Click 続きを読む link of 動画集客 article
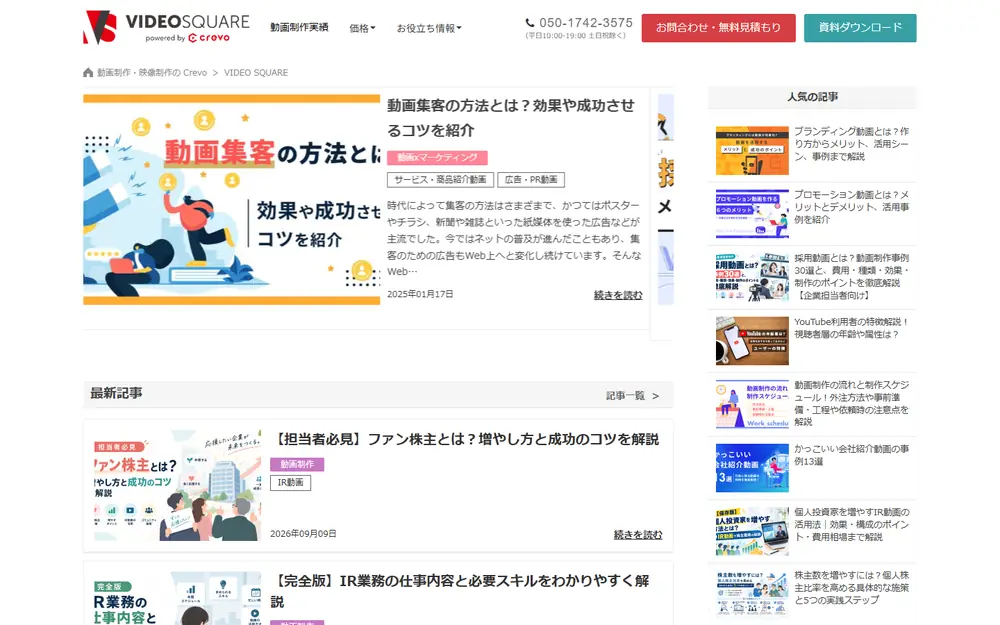Viewport: 1000px width, 625px height. [x=618, y=295]
